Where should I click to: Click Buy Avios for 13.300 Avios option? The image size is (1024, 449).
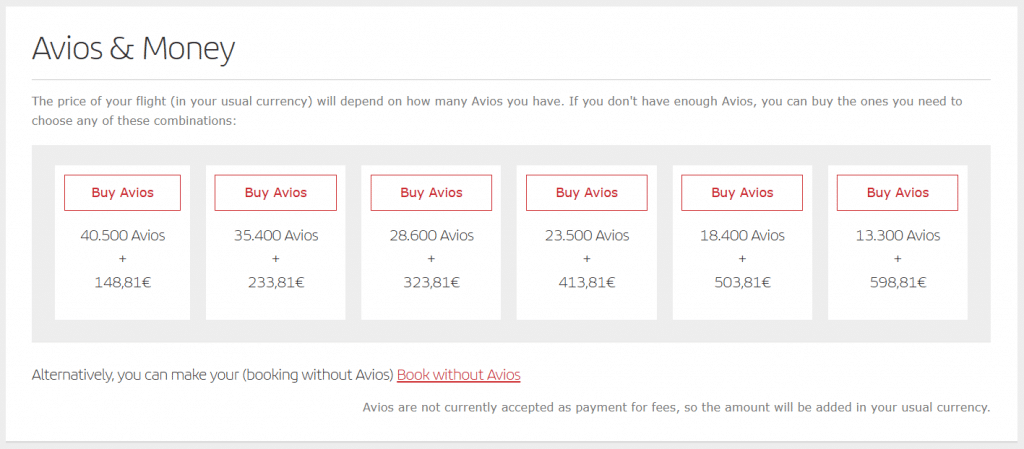click(x=897, y=193)
